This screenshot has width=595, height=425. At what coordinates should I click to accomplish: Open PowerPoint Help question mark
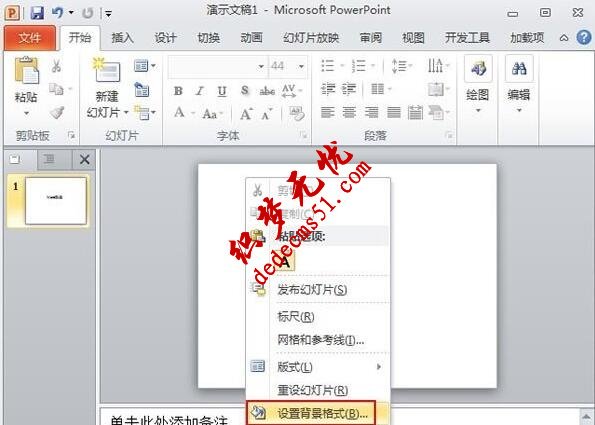[x=584, y=38]
